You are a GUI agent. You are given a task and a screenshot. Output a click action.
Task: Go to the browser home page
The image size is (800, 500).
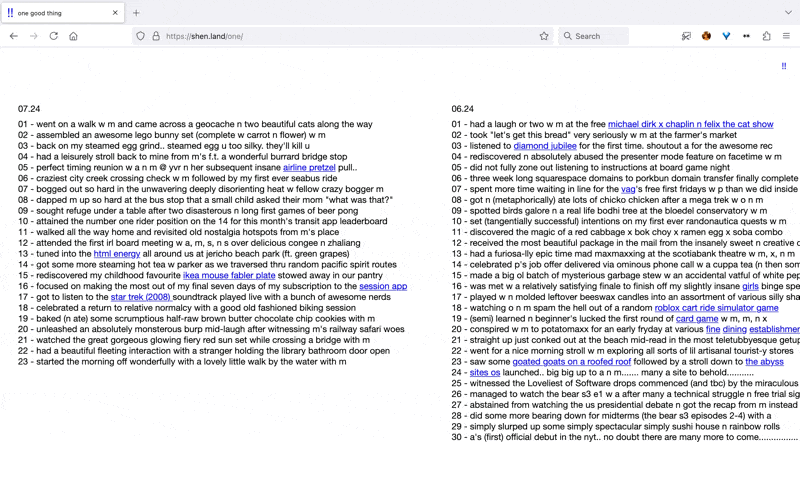pyautogui.click(x=73, y=36)
